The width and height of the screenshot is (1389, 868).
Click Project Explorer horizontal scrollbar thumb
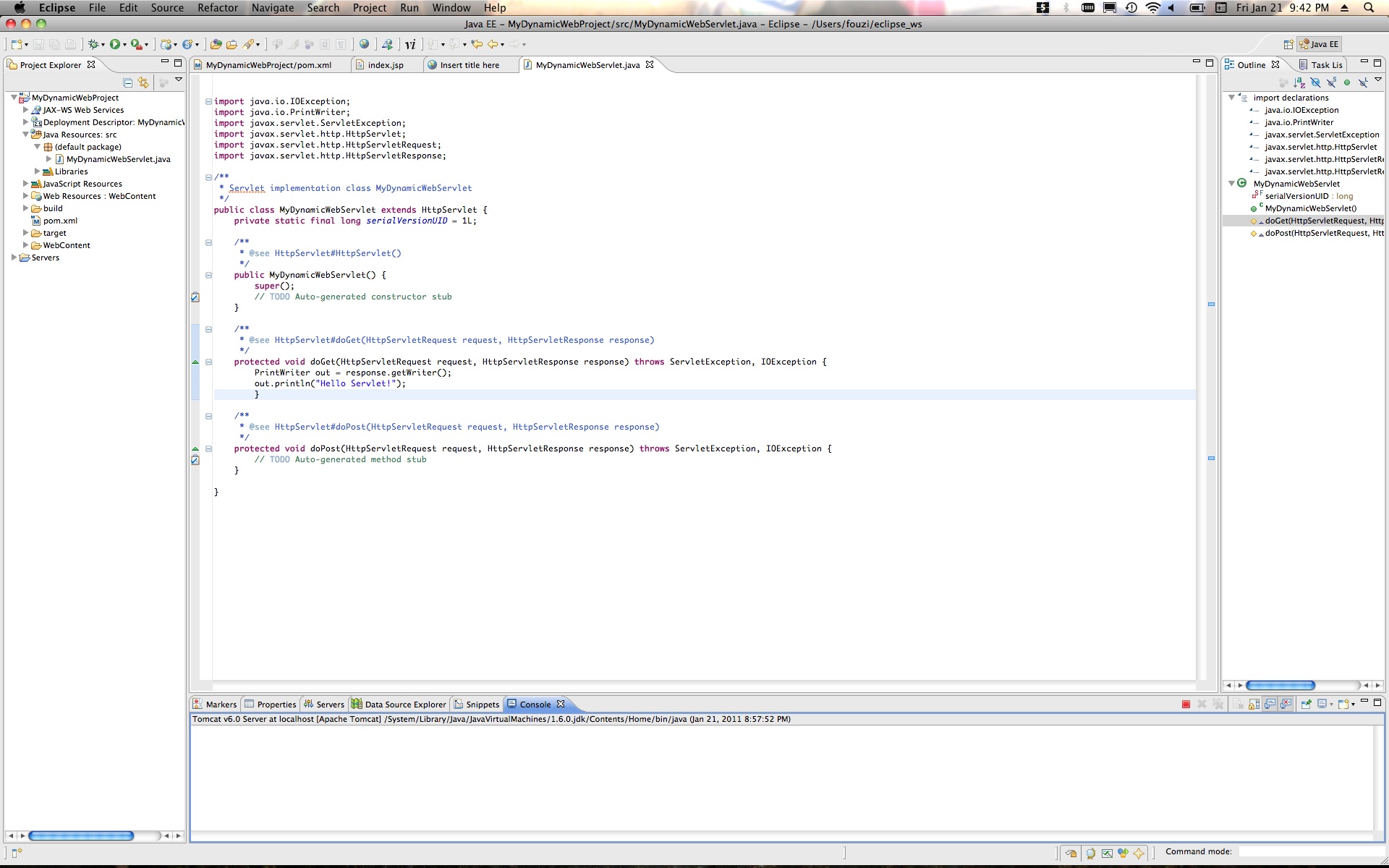point(81,835)
